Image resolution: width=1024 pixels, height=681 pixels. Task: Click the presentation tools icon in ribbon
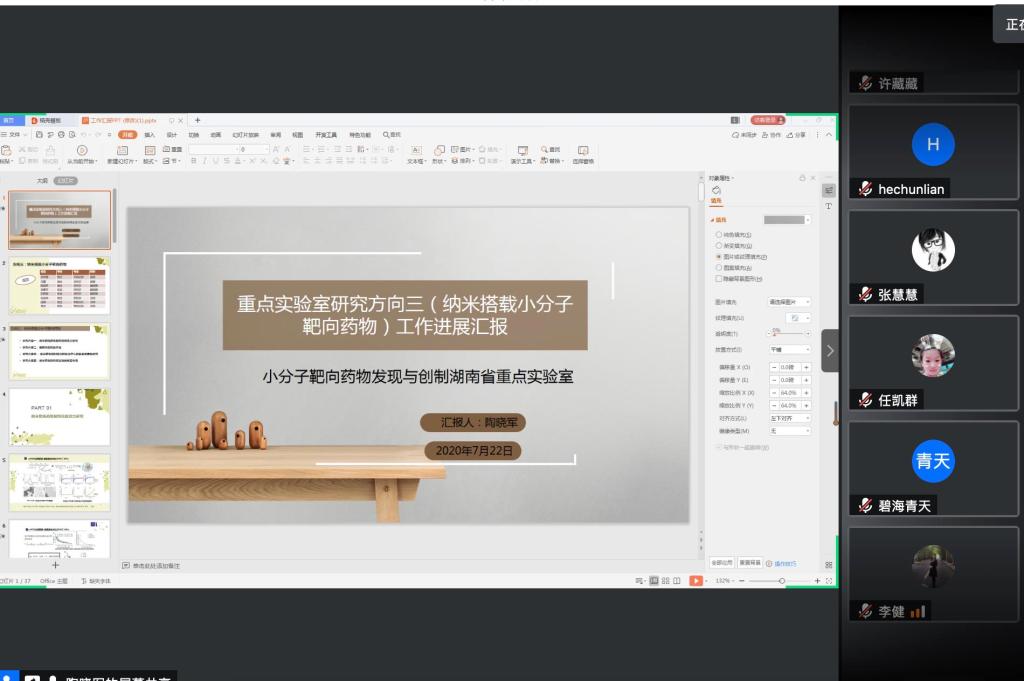(x=522, y=151)
